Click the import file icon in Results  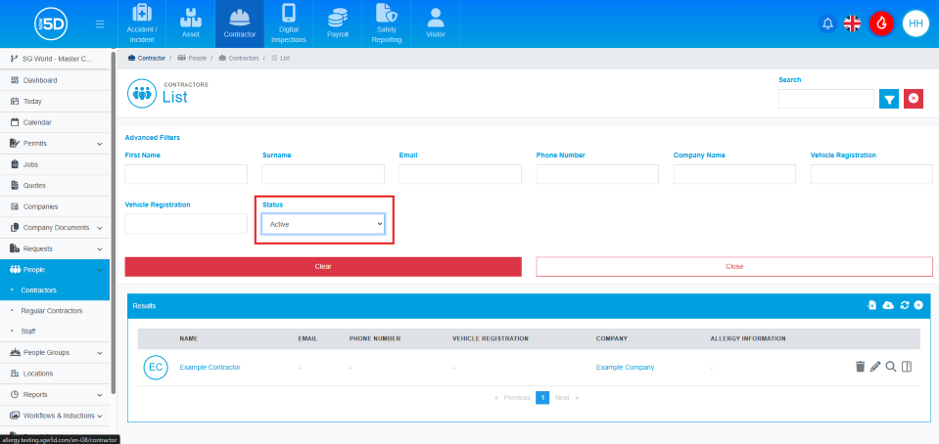point(872,306)
